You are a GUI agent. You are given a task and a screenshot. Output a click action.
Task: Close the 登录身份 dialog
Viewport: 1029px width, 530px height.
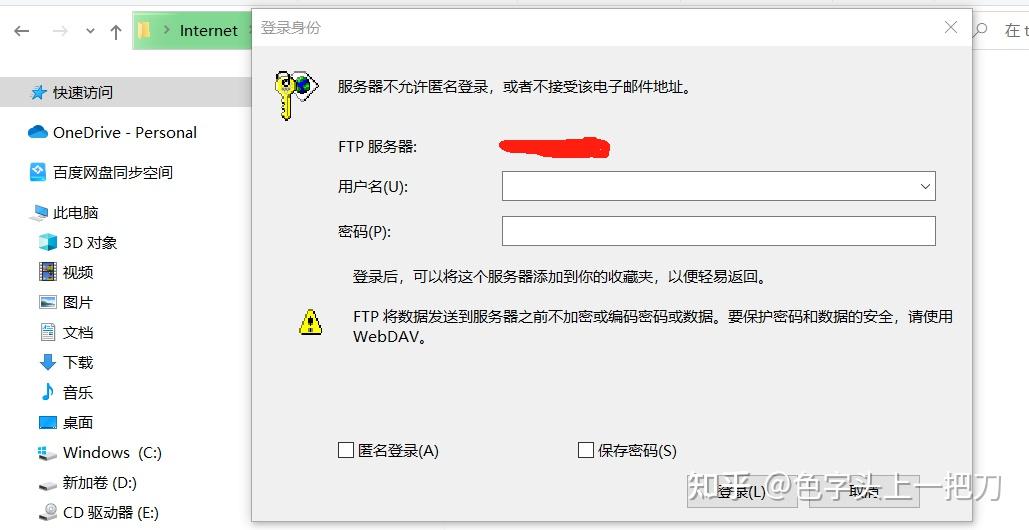pyautogui.click(x=950, y=28)
